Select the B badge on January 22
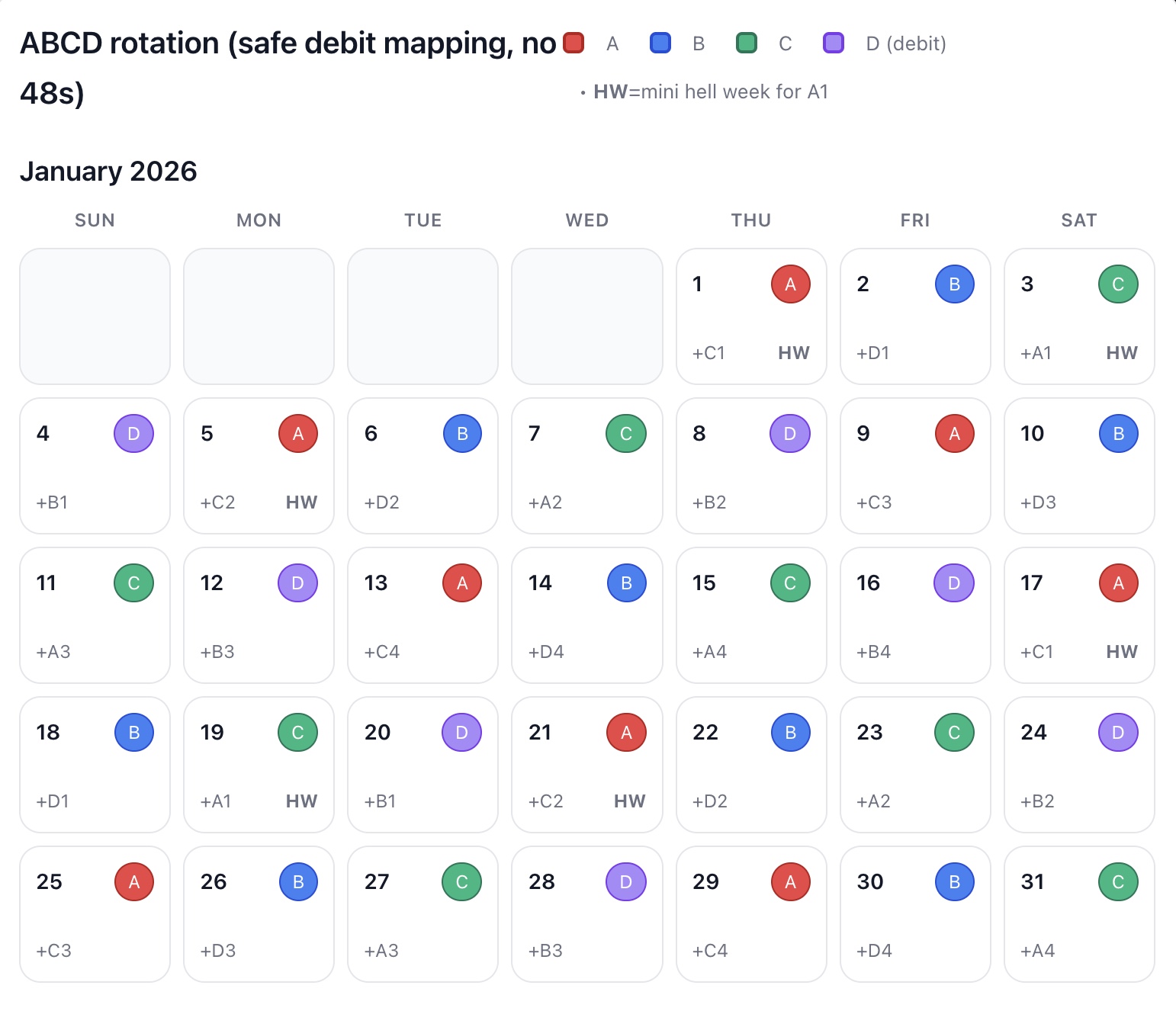Image resolution: width=1176 pixels, height=1011 pixels. [x=790, y=733]
